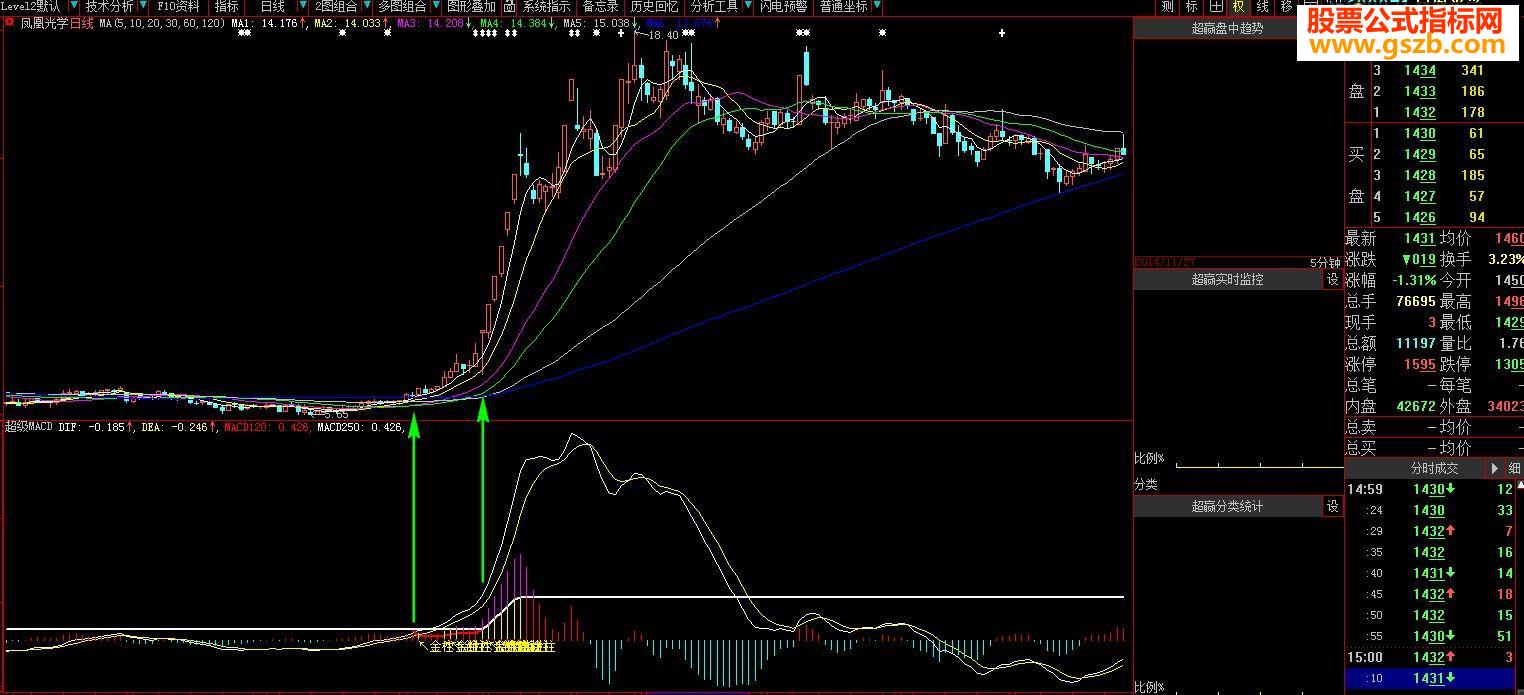Click the 涨幅 value -1.31%
The width and height of the screenshot is (1524, 695).
coord(1412,281)
